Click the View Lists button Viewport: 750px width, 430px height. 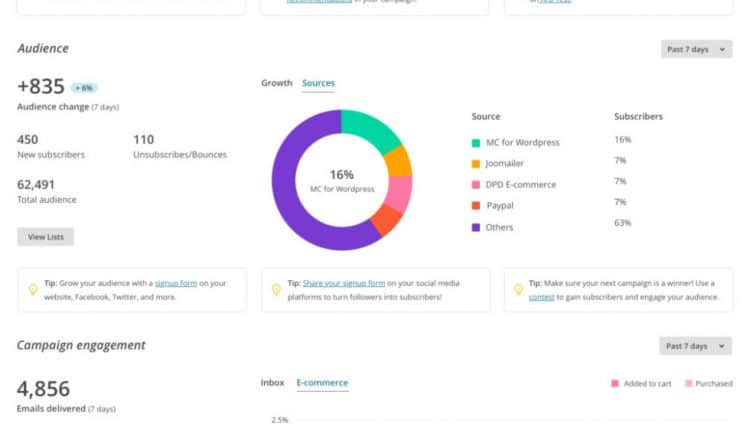45,237
